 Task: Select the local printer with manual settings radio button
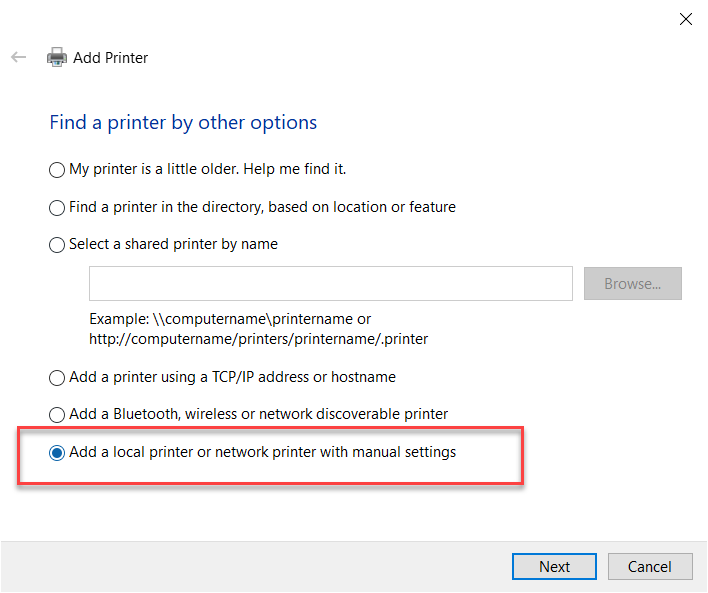point(57,453)
